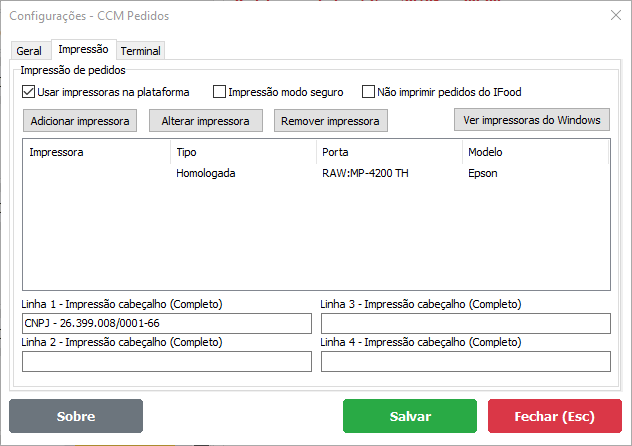This screenshot has width=632, height=446.
Task: Toggle Não imprimir pedidos do IFood
Action: (x=368, y=92)
